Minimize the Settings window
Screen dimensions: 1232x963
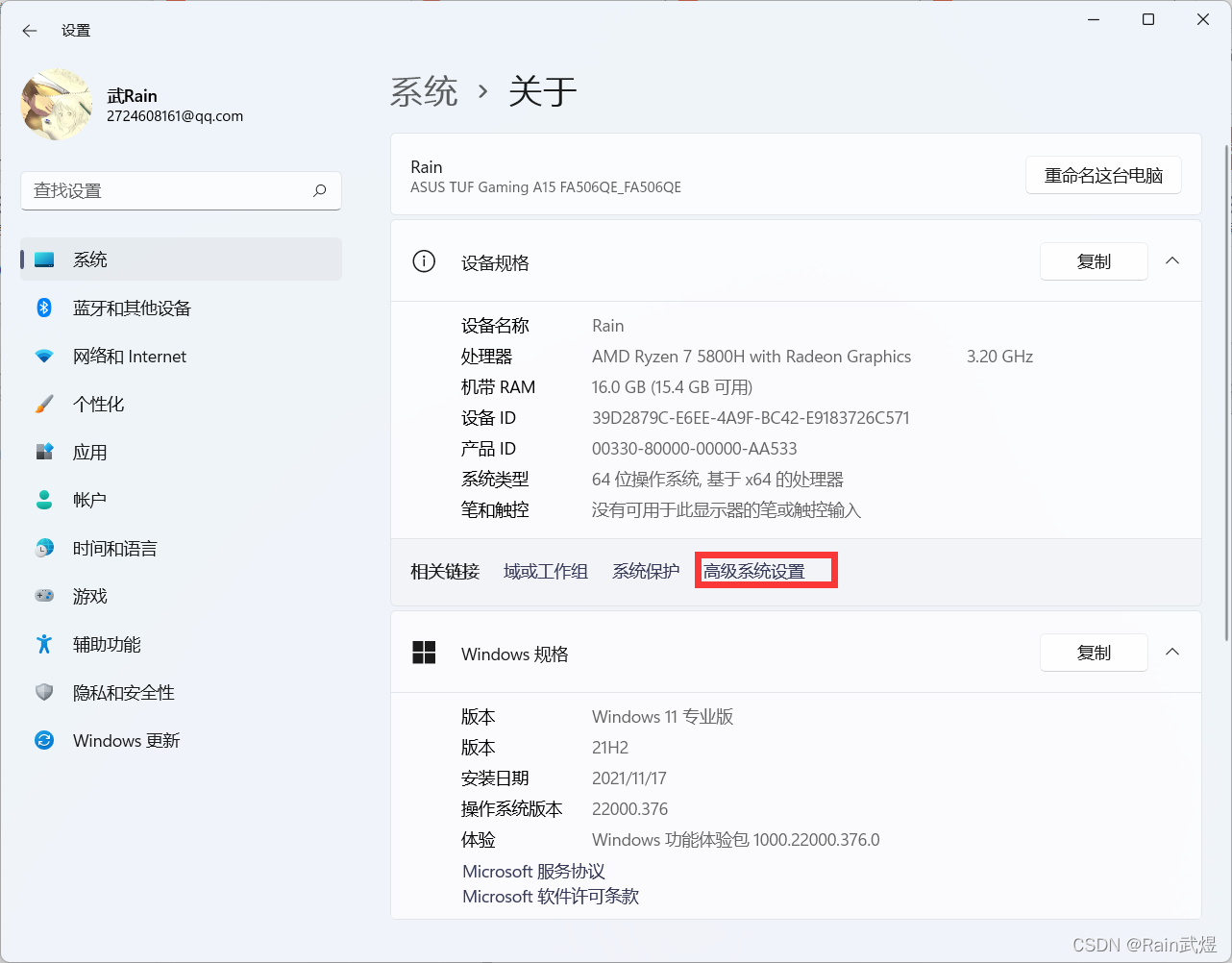(1094, 19)
